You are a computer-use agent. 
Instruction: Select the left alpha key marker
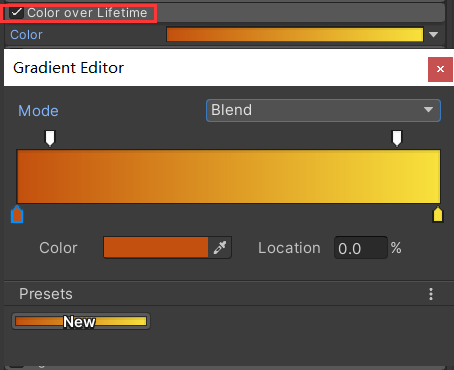pyautogui.click(x=50, y=138)
